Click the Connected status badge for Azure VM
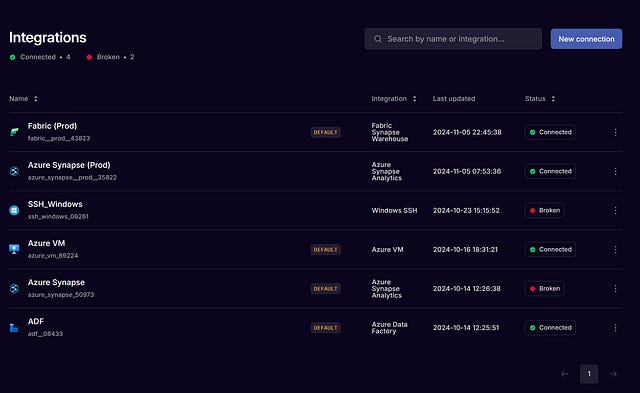Image resolution: width=640 pixels, height=393 pixels. coord(550,249)
